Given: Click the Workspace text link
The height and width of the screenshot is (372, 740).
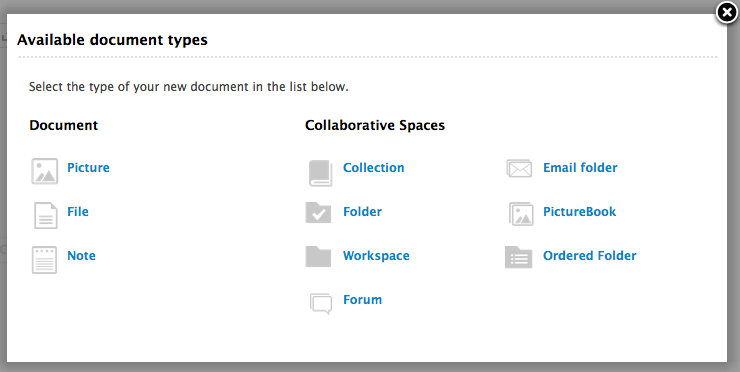Looking at the screenshot, I should (x=376, y=255).
